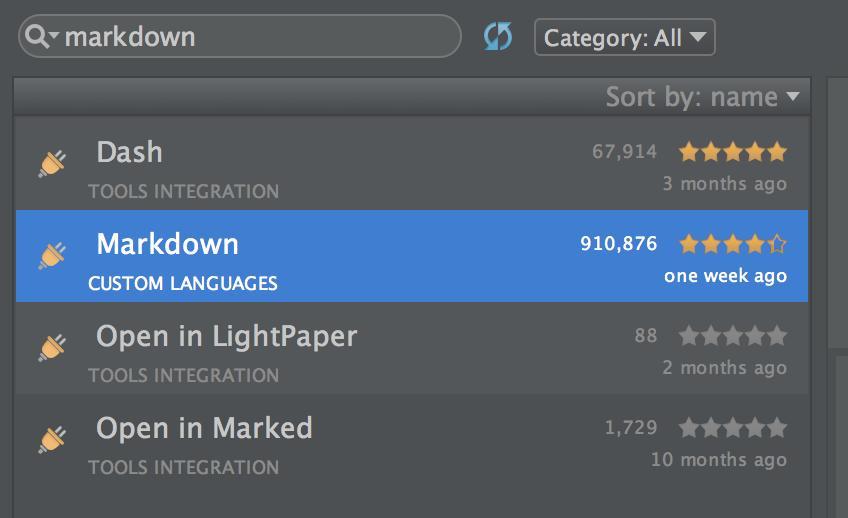848x518 pixels.
Task: Click the Markdown star rating
Action: [733, 244]
